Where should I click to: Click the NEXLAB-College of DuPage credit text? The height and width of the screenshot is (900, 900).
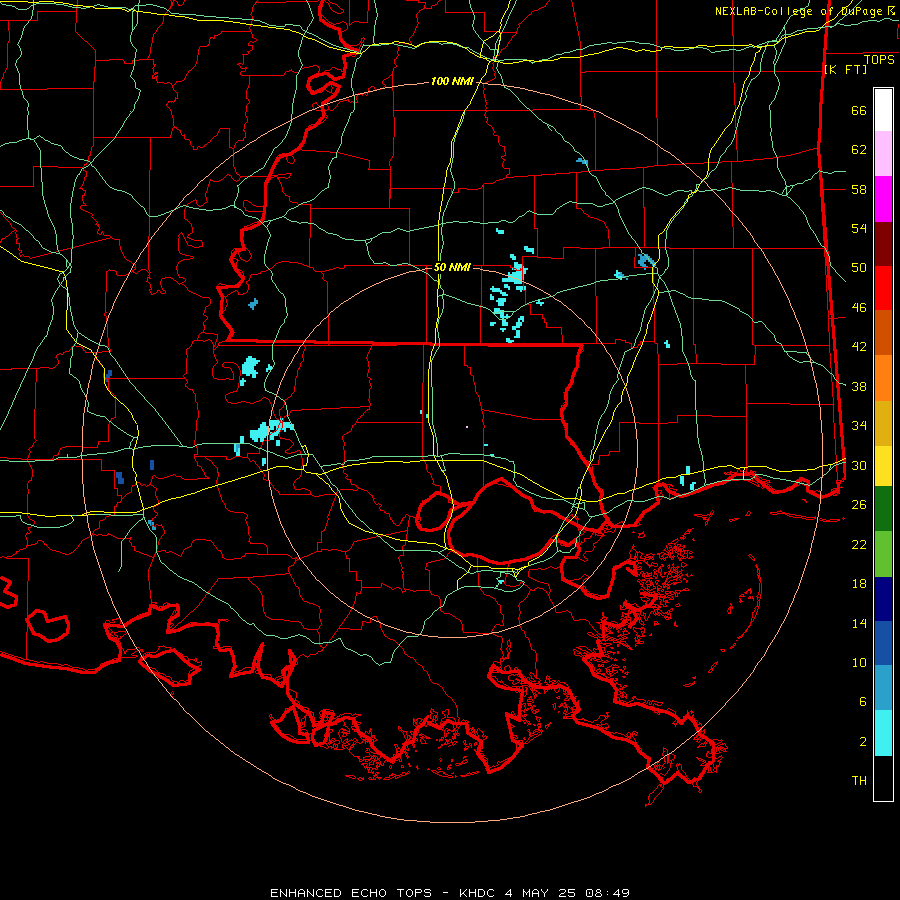coord(804,11)
